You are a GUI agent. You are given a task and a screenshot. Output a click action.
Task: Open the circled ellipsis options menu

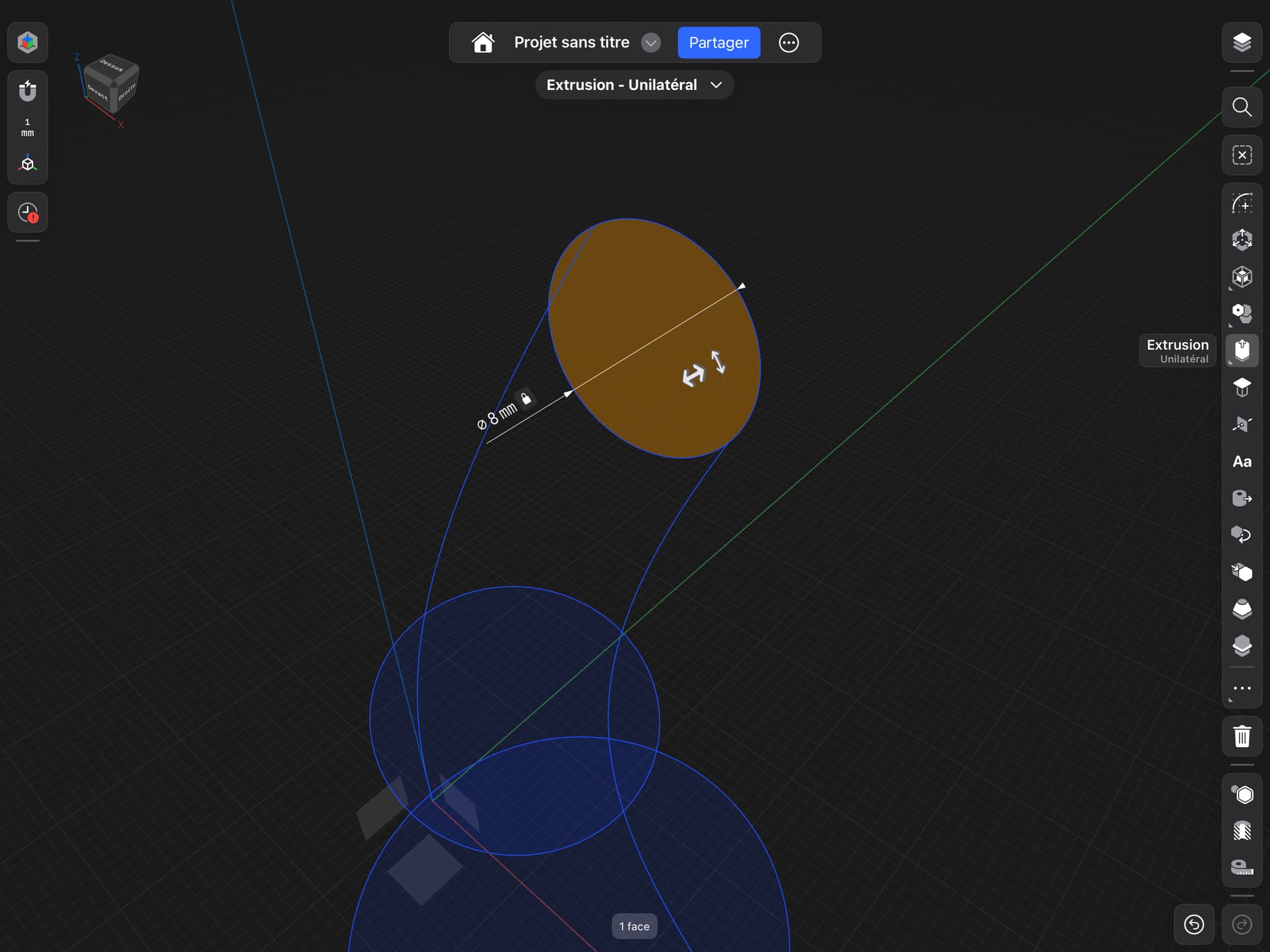pyautogui.click(x=788, y=43)
